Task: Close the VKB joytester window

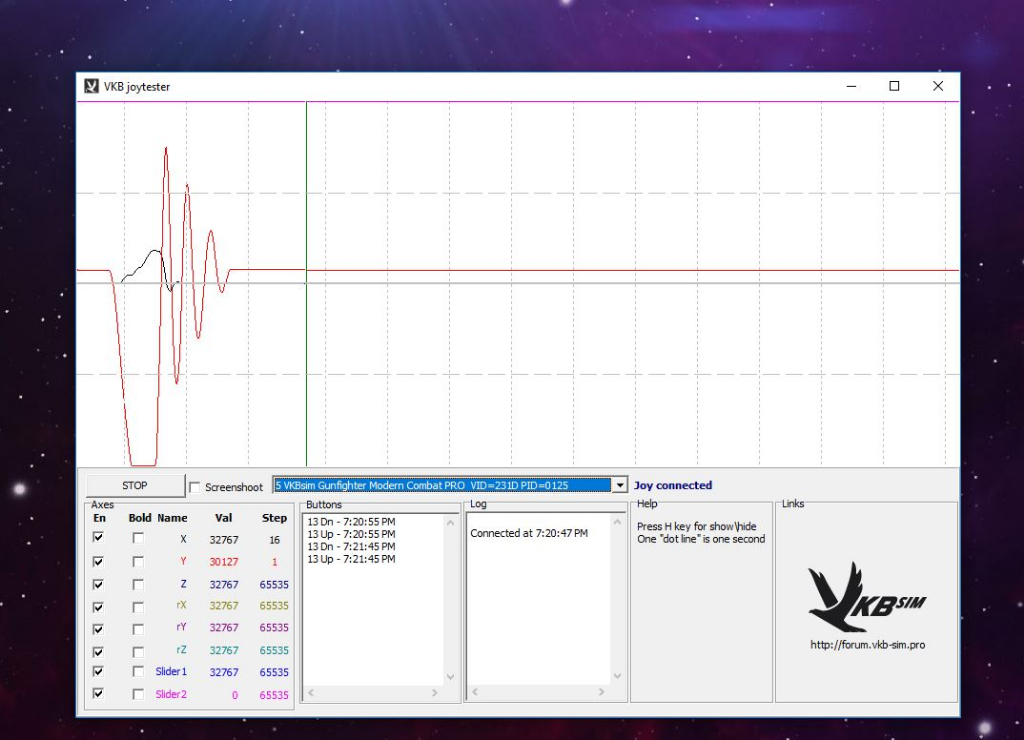Action: pos(938,86)
